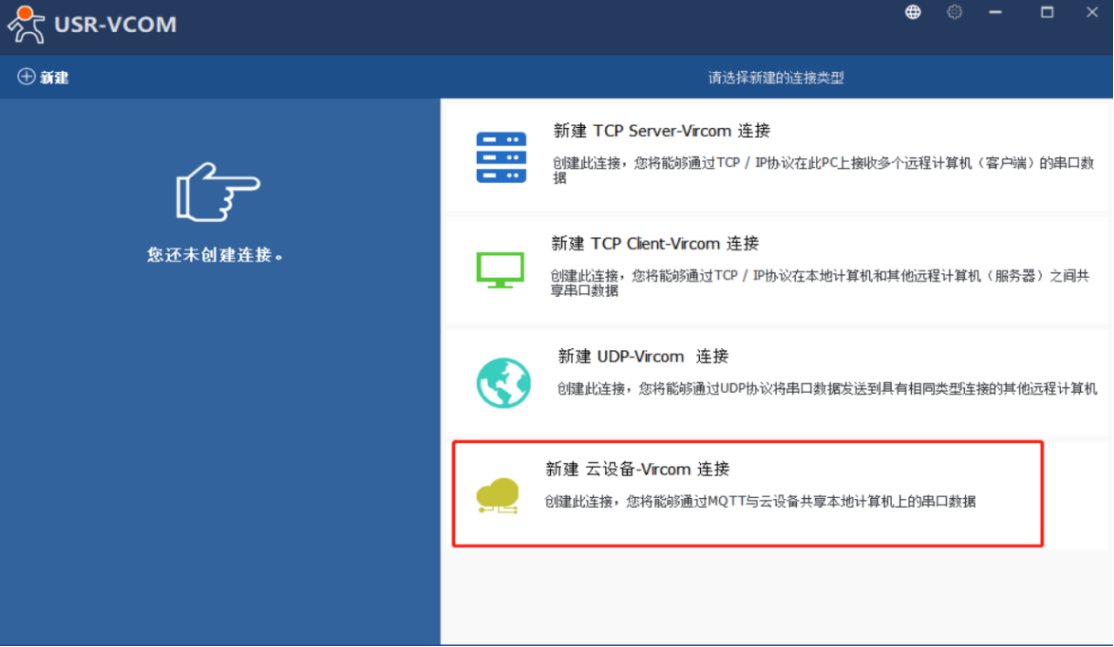Click the 请选择新建的连接类型 header text
This screenshot has width=1114, height=647.
776,77
